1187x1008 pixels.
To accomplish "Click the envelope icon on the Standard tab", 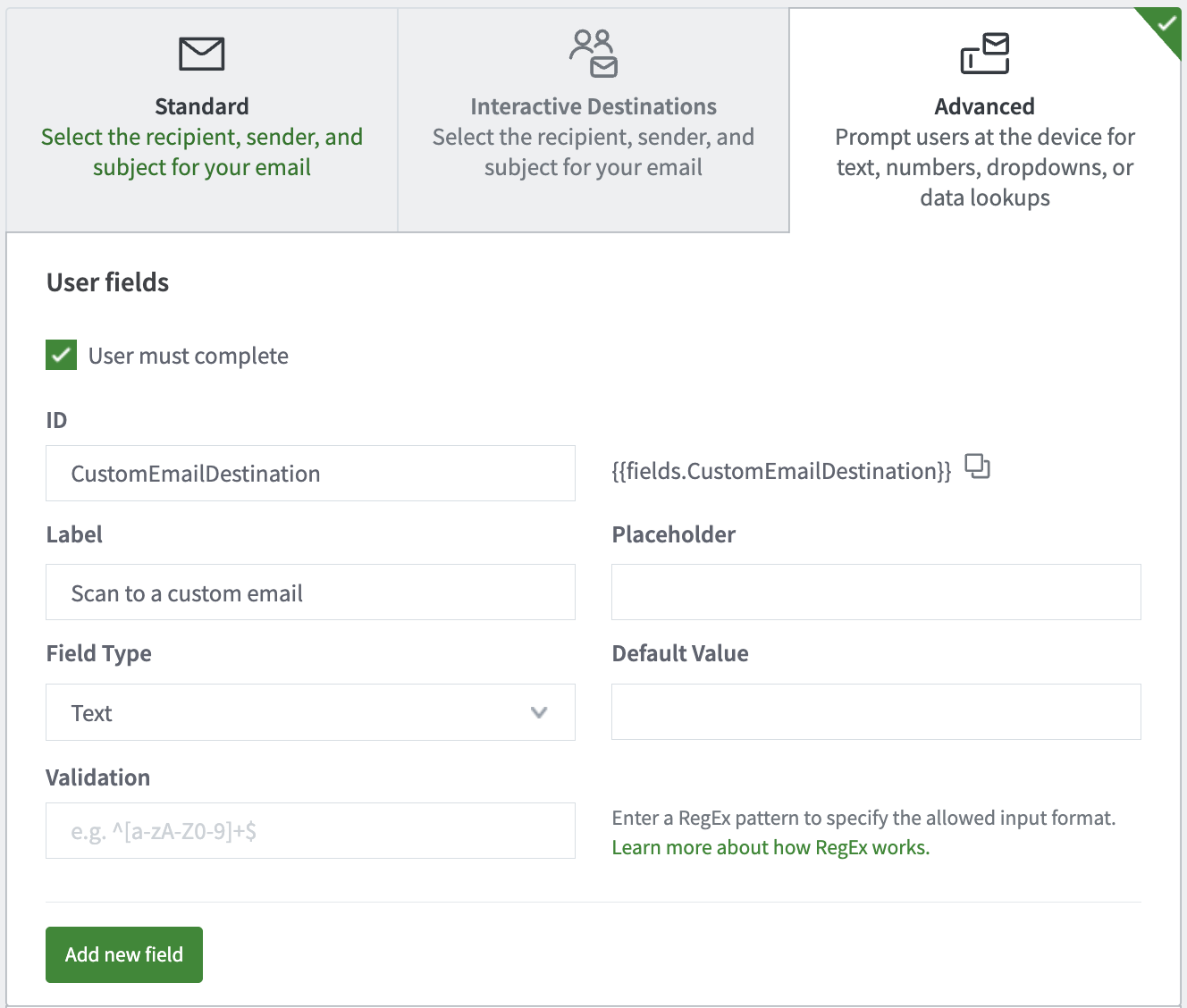I will click(x=202, y=54).
